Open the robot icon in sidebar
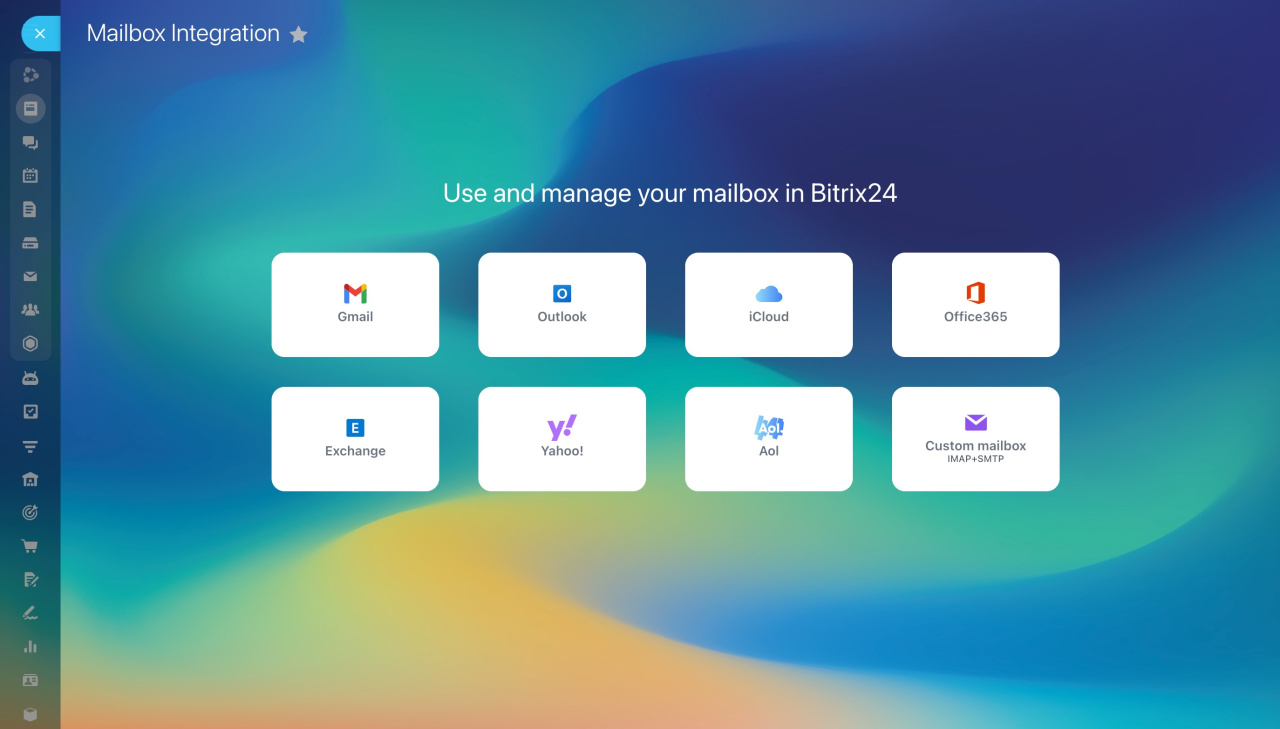The width and height of the screenshot is (1280, 729). pyautogui.click(x=30, y=378)
